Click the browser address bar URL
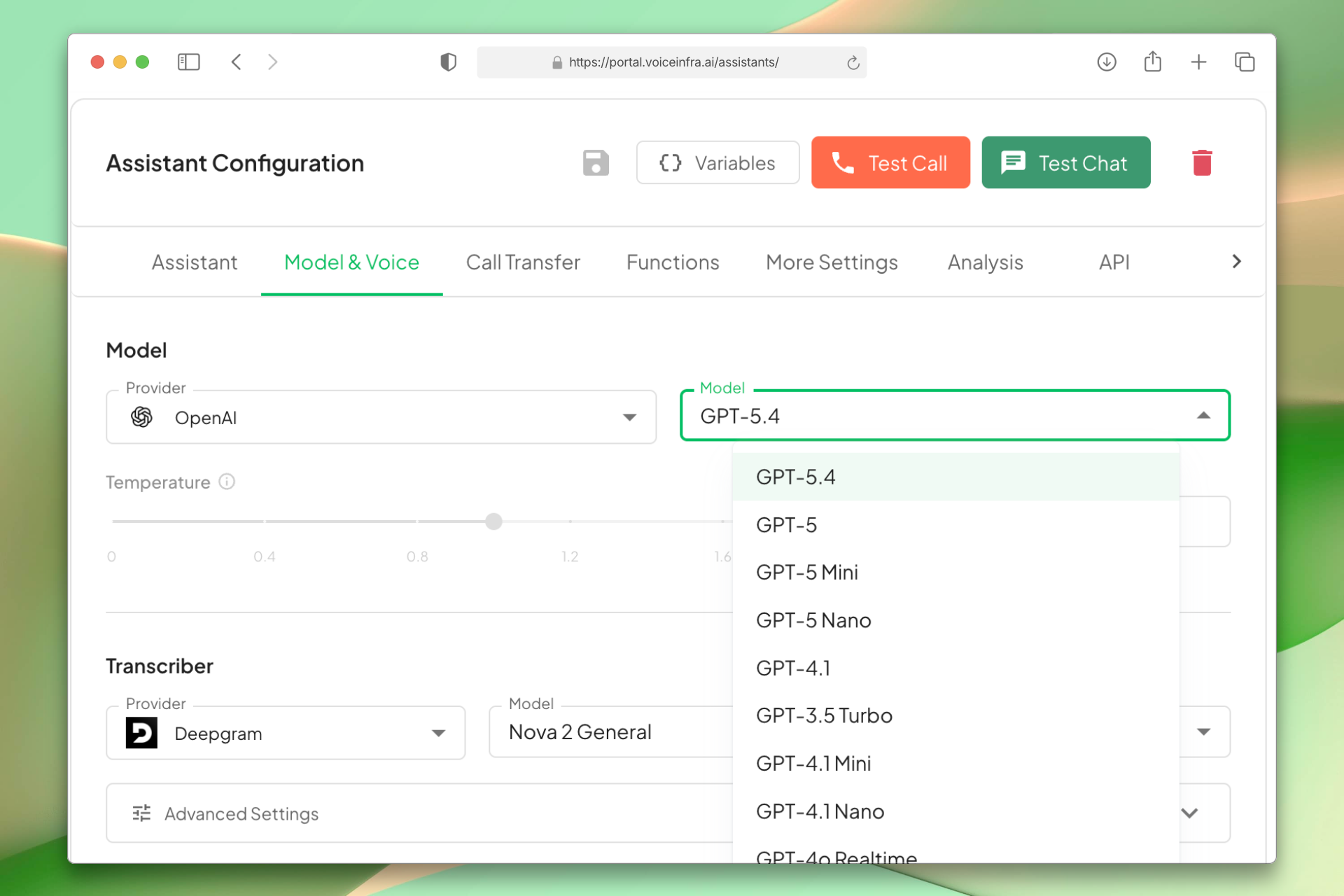1344x896 pixels. pyautogui.click(x=673, y=62)
